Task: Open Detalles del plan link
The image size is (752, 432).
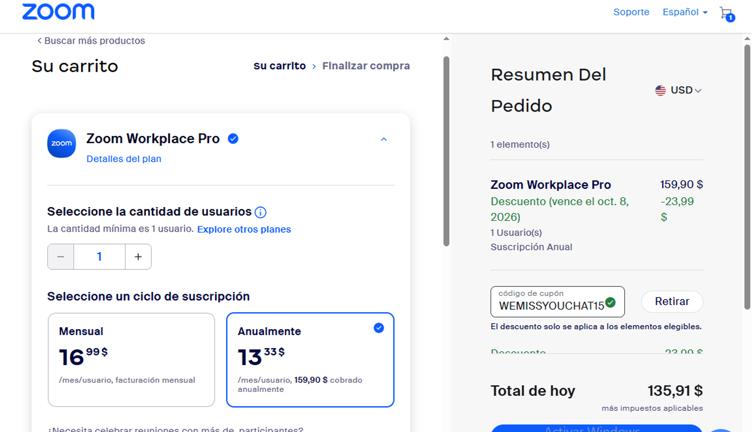Action: tap(124, 159)
